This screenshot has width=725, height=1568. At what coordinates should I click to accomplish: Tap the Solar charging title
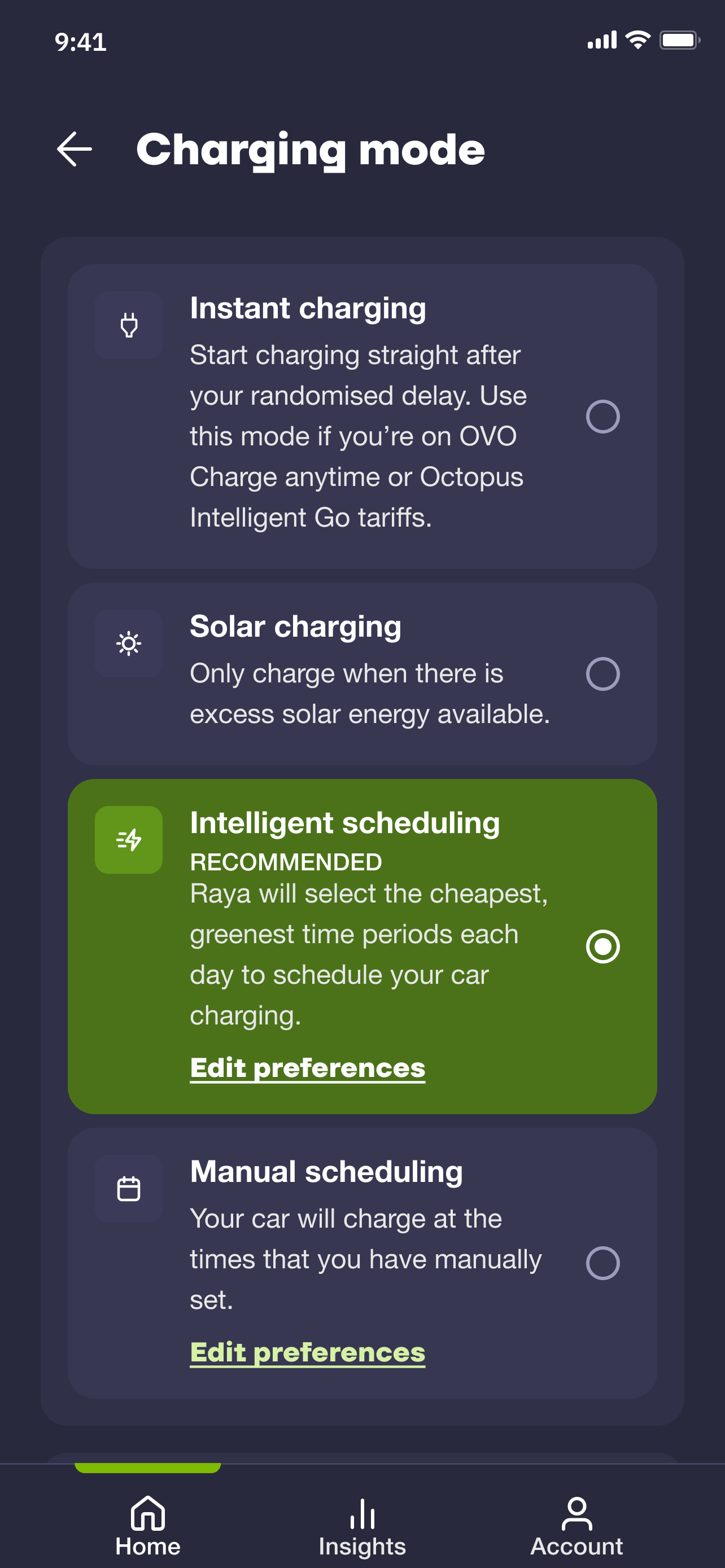295,627
